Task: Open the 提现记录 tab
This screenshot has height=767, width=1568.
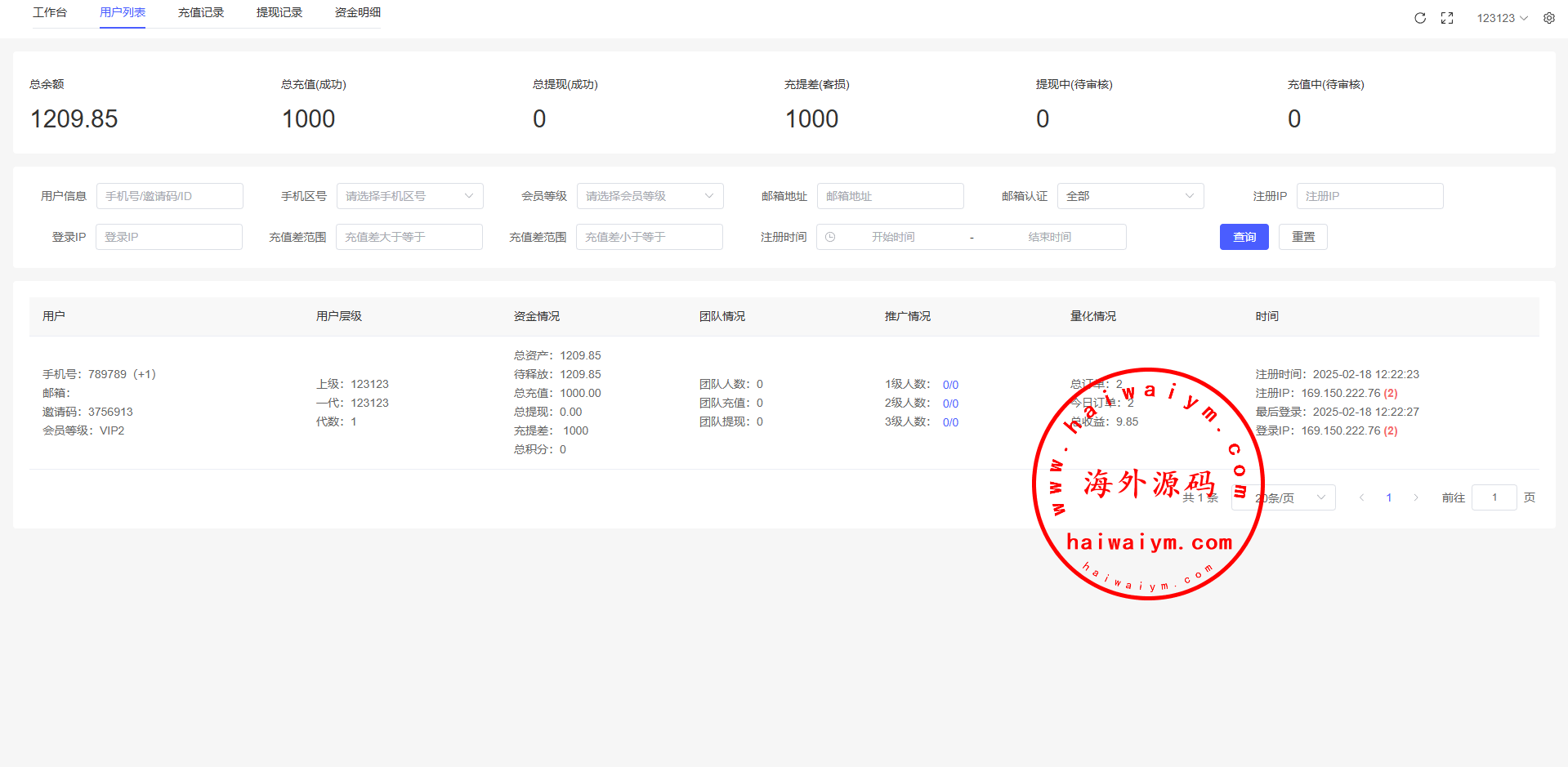Action: 279,12
